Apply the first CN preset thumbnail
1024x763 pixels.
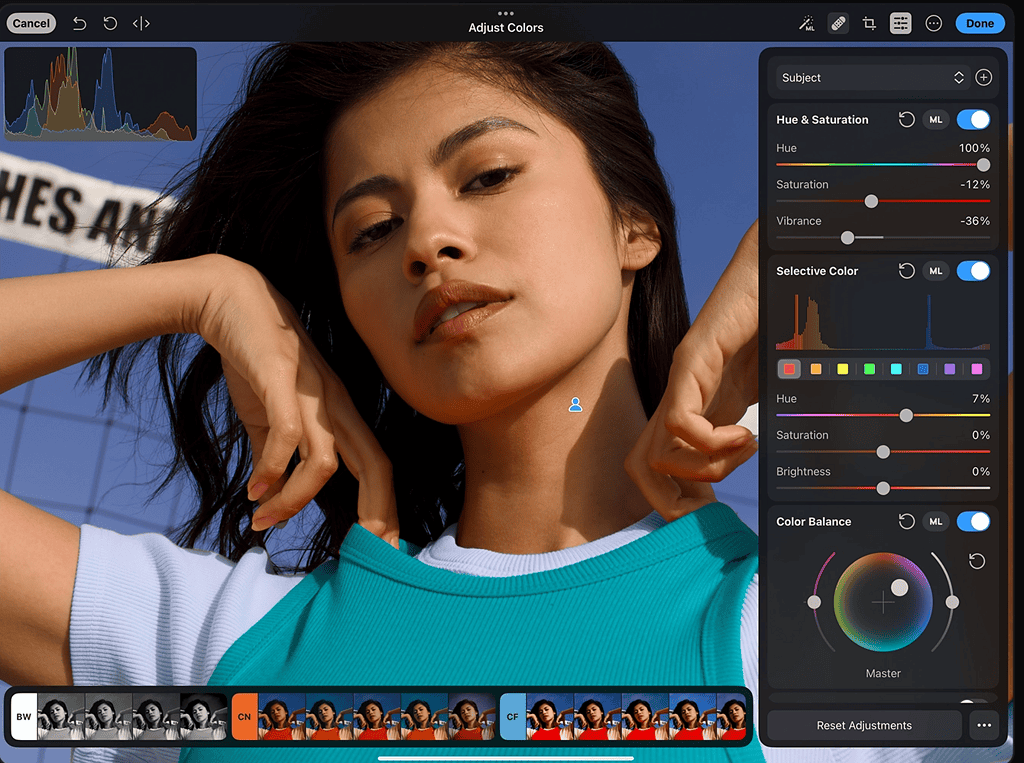[281, 717]
